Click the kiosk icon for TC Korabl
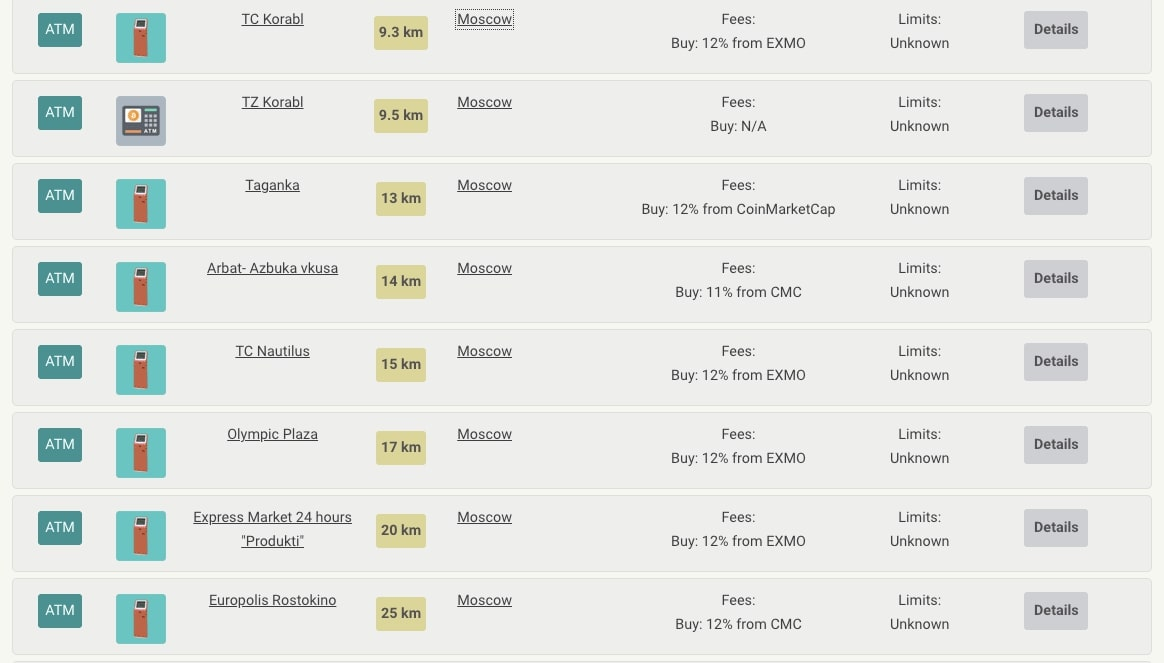 (x=141, y=38)
